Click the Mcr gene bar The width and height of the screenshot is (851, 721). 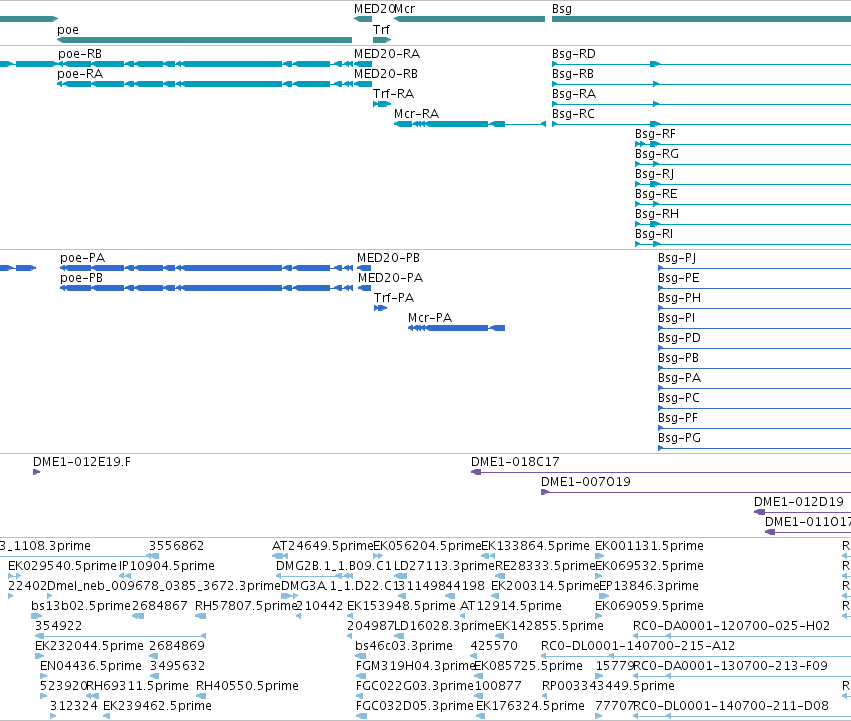point(469,19)
